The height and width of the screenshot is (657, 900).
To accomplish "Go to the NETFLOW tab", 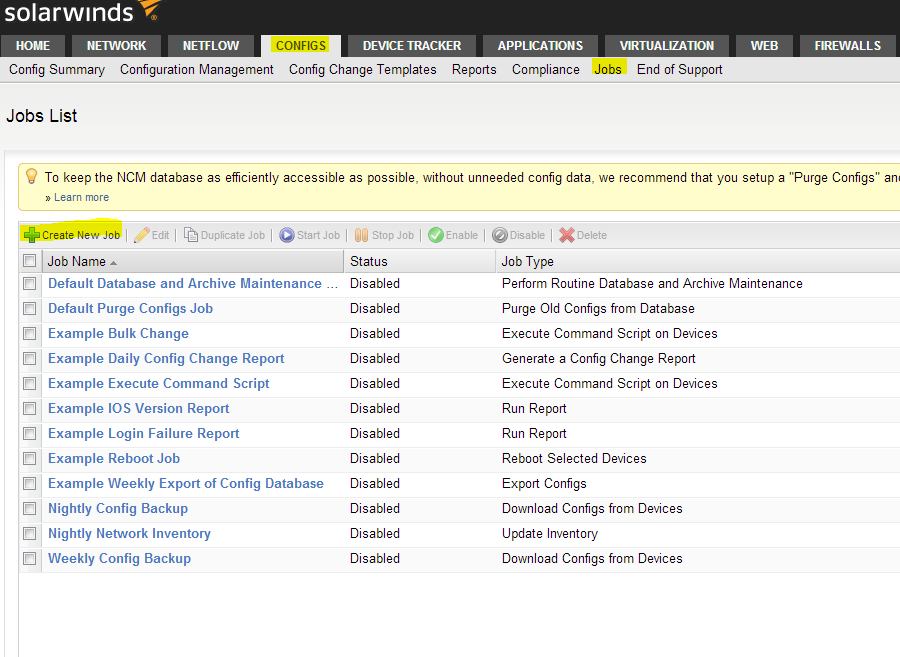I will pyautogui.click(x=211, y=46).
